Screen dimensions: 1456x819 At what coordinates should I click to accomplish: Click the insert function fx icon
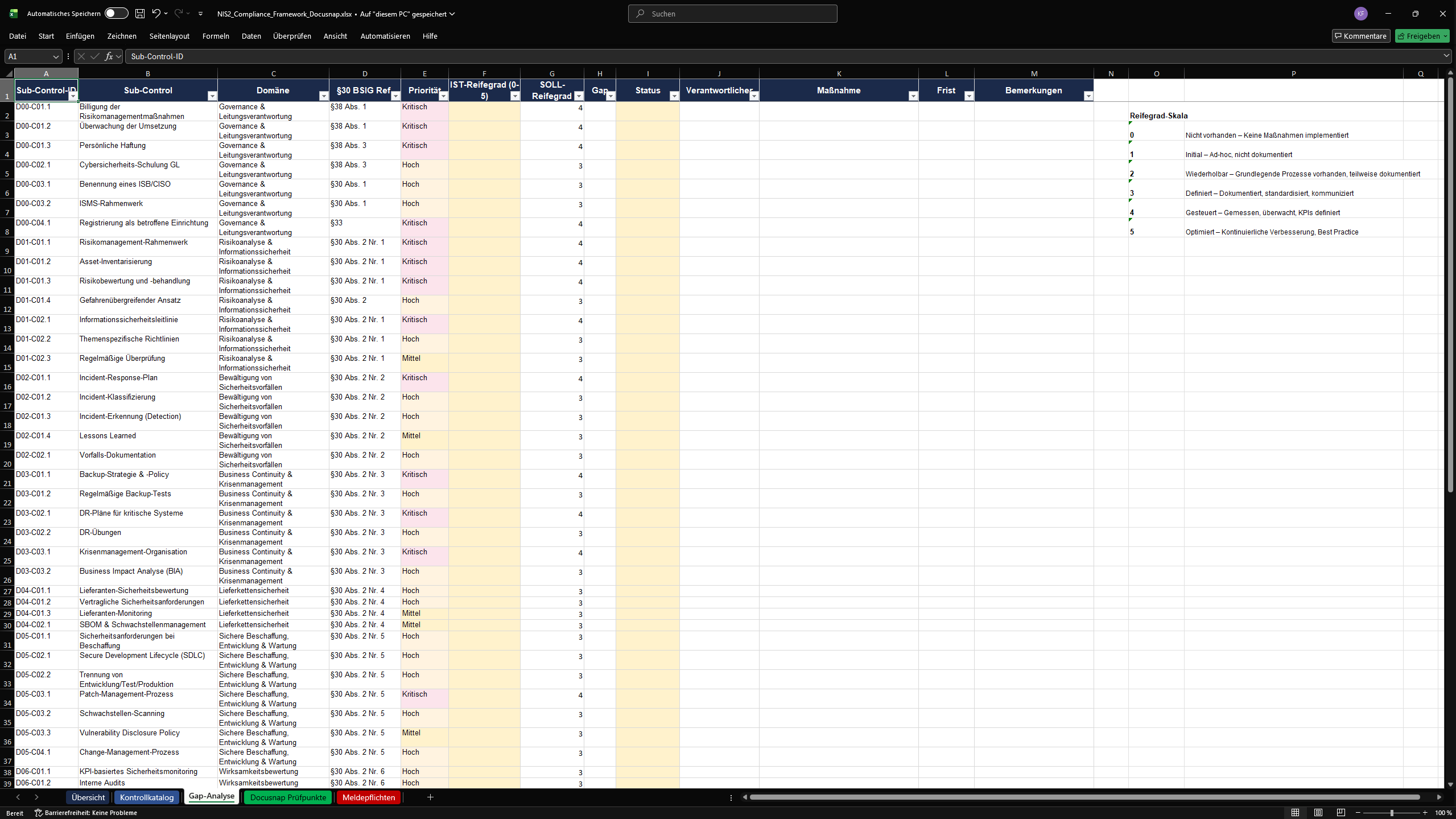pos(109,56)
